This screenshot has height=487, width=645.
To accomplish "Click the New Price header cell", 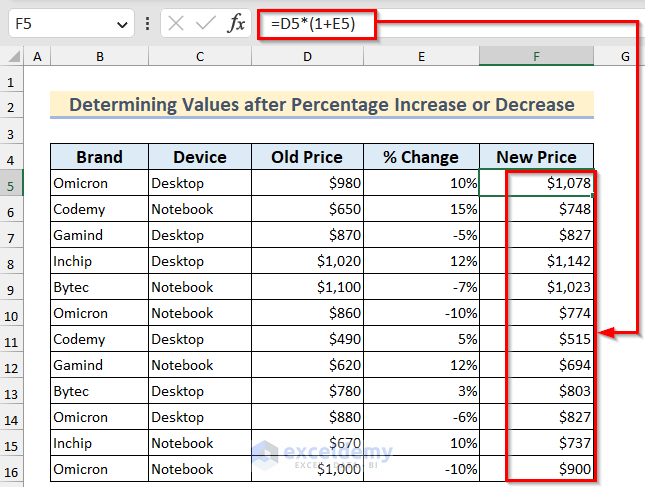I will pyautogui.click(x=536, y=157).
